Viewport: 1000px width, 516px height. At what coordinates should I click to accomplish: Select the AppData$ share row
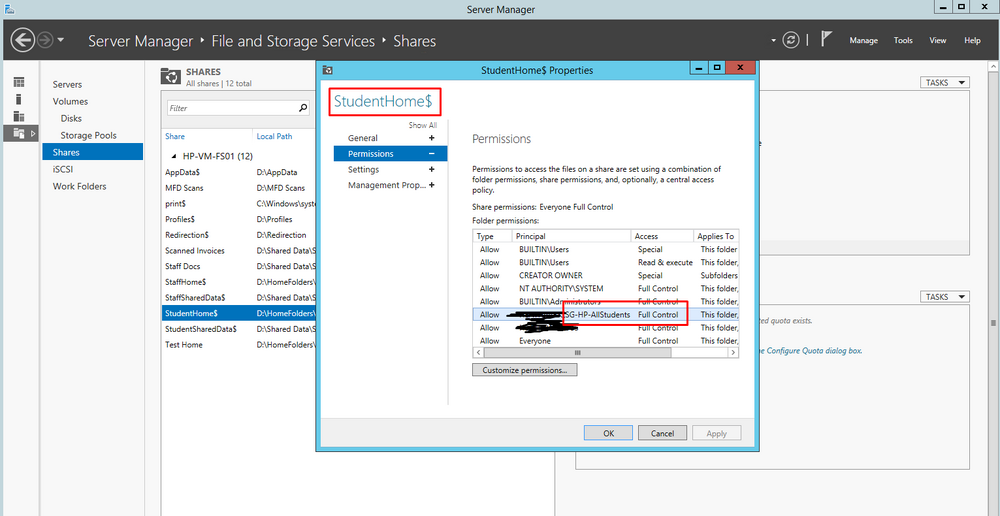click(239, 172)
